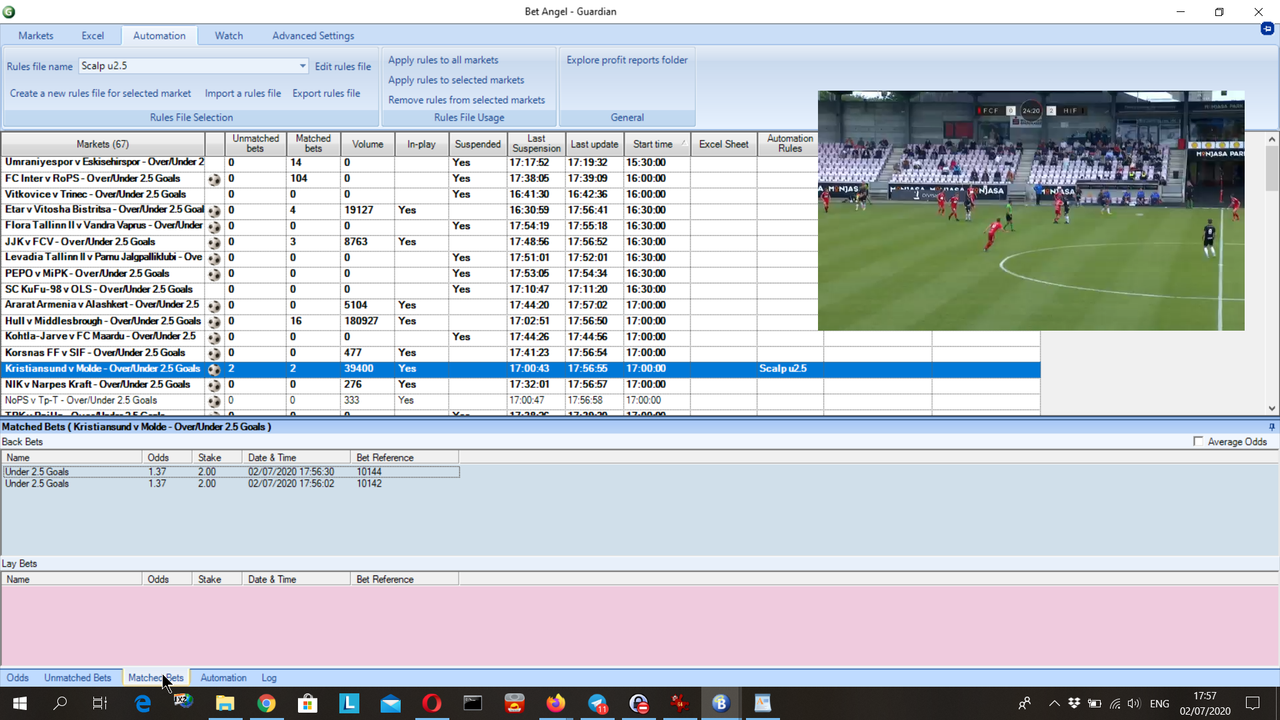The width and height of the screenshot is (1280, 720).
Task: Sort by Start time column header
Action: [657, 144]
